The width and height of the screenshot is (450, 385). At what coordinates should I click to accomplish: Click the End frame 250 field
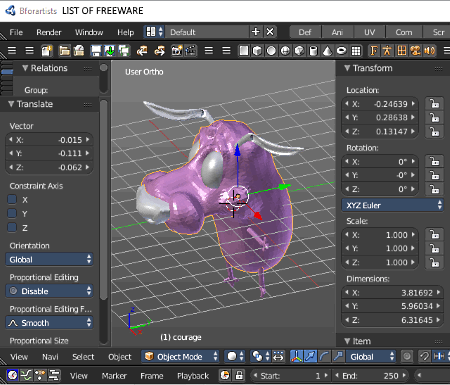371,376
